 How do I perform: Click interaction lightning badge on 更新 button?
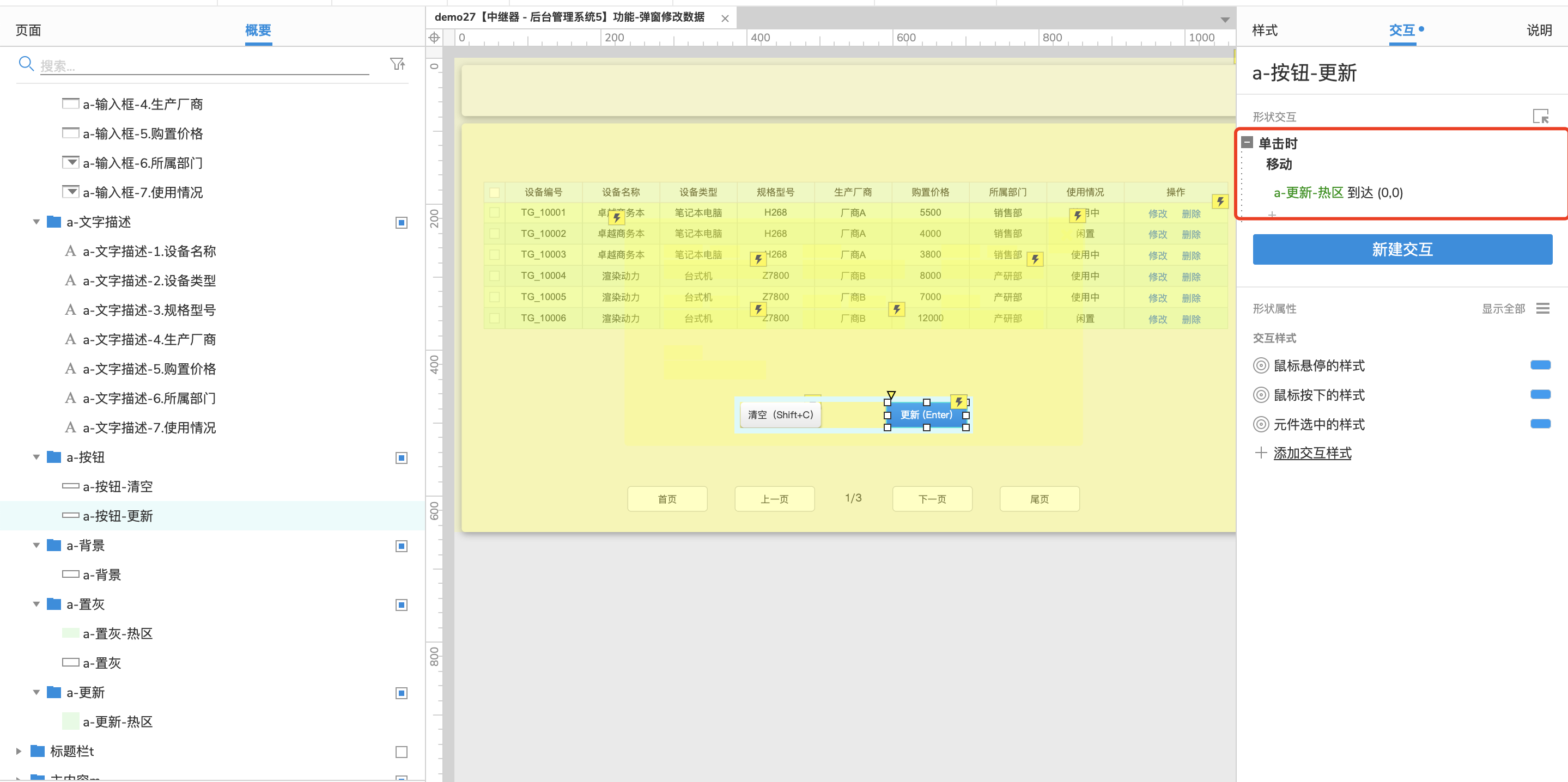click(959, 402)
